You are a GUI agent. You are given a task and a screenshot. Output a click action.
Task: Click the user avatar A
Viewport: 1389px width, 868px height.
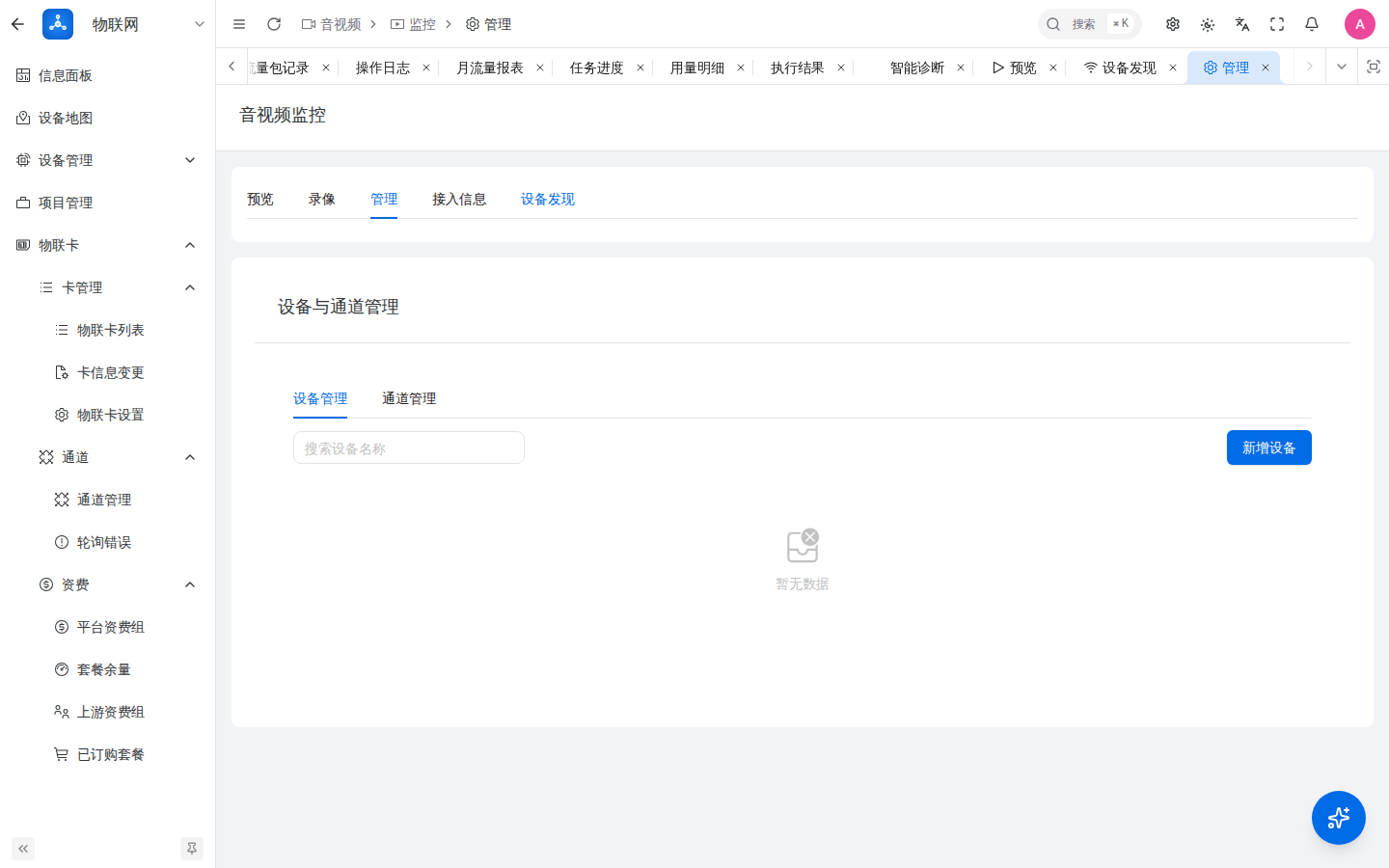pyautogui.click(x=1360, y=24)
